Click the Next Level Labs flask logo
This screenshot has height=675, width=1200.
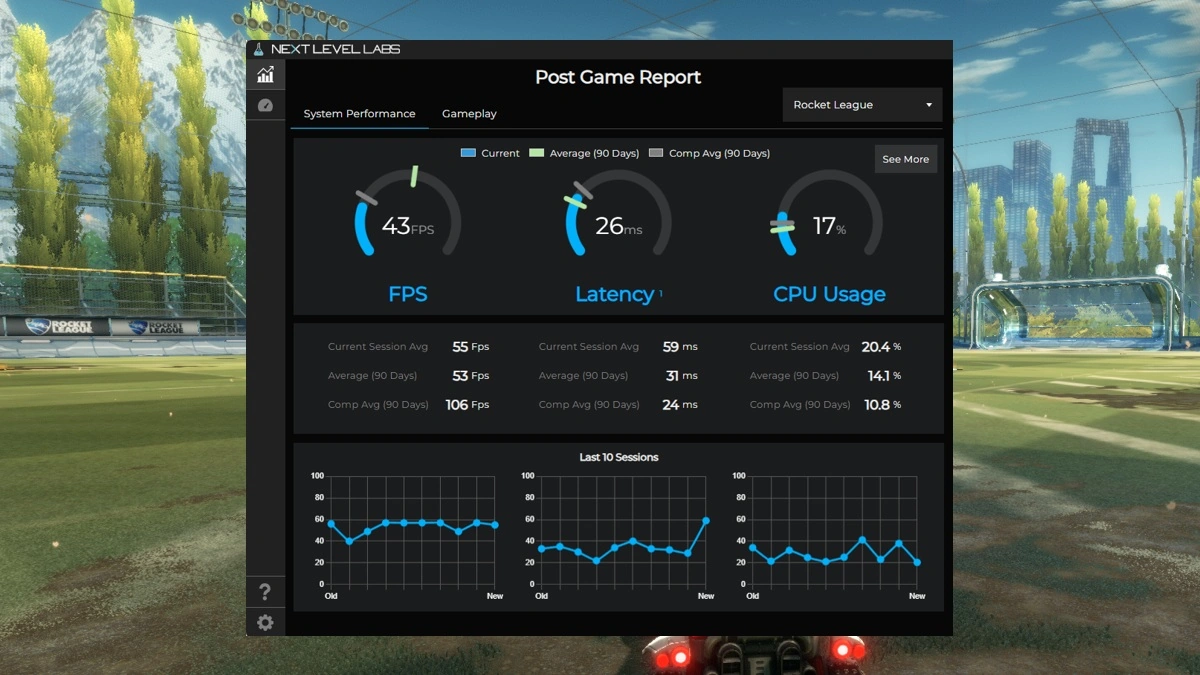tap(258, 49)
